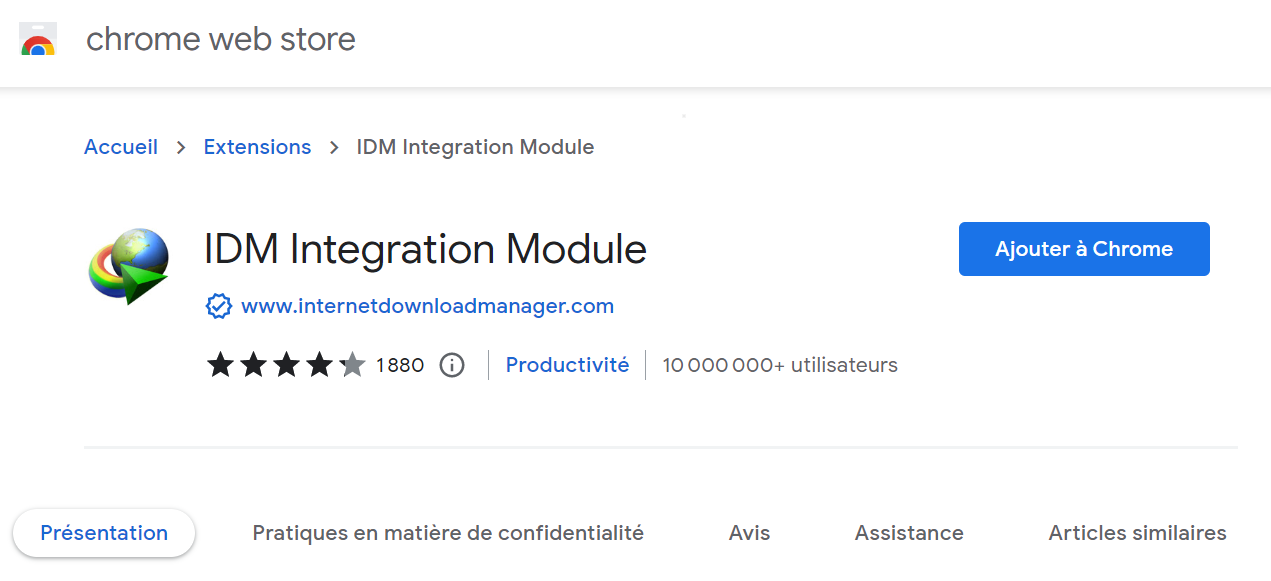Screen dimensions: 1271x581
Task: Click the 1880 ratings count
Action: pyautogui.click(x=400, y=365)
